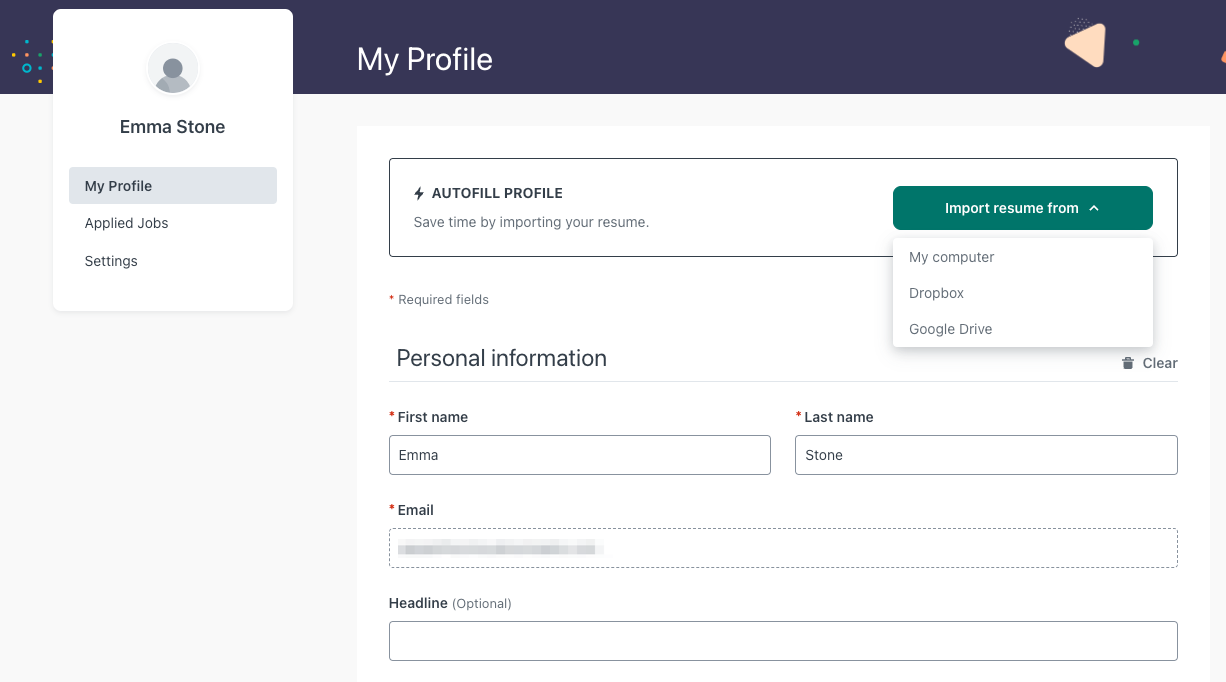Pick Google Drive from the import dropdown
This screenshot has height=682, width=1226.
click(x=950, y=329)
